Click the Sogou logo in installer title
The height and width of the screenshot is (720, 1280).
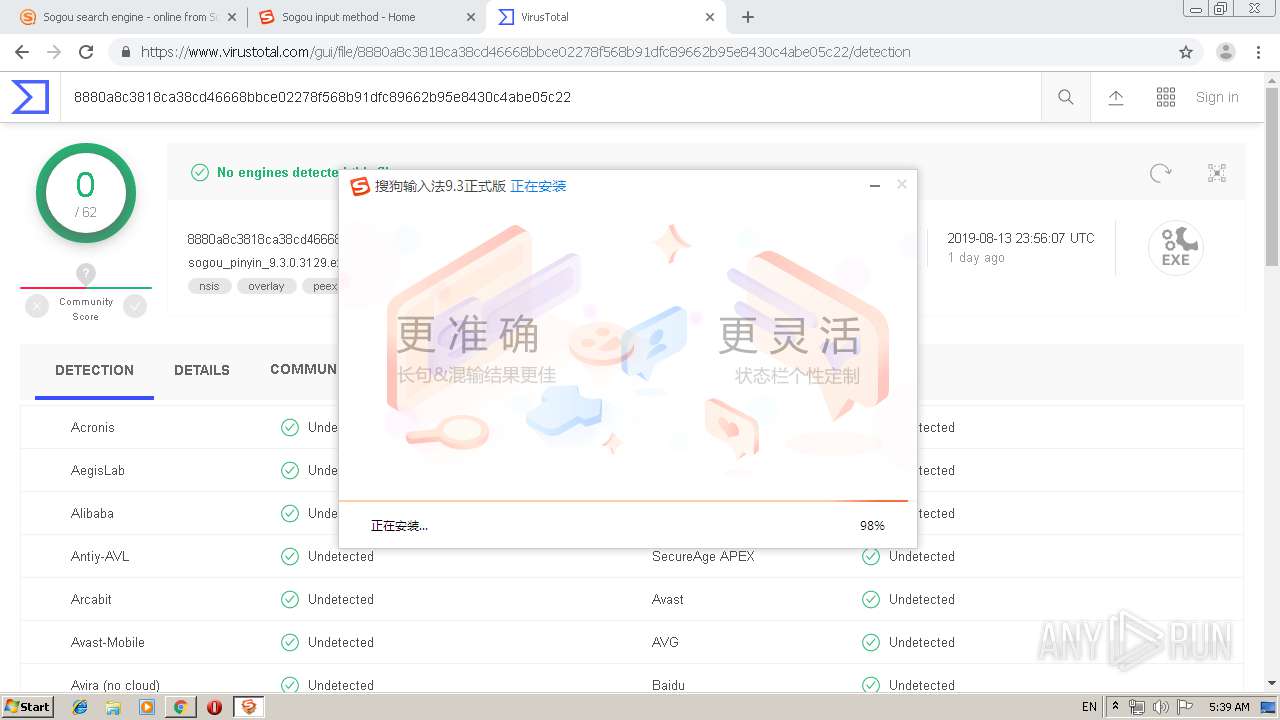click(360, 186)
